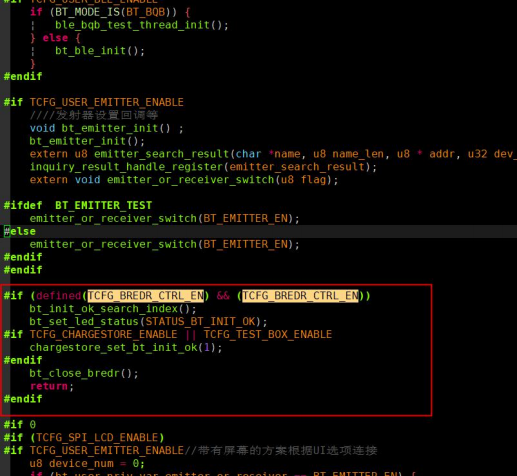Click the 'u8 device_num = 0;' declaration
Screen dimensions: 517x476
pos(87,463)
